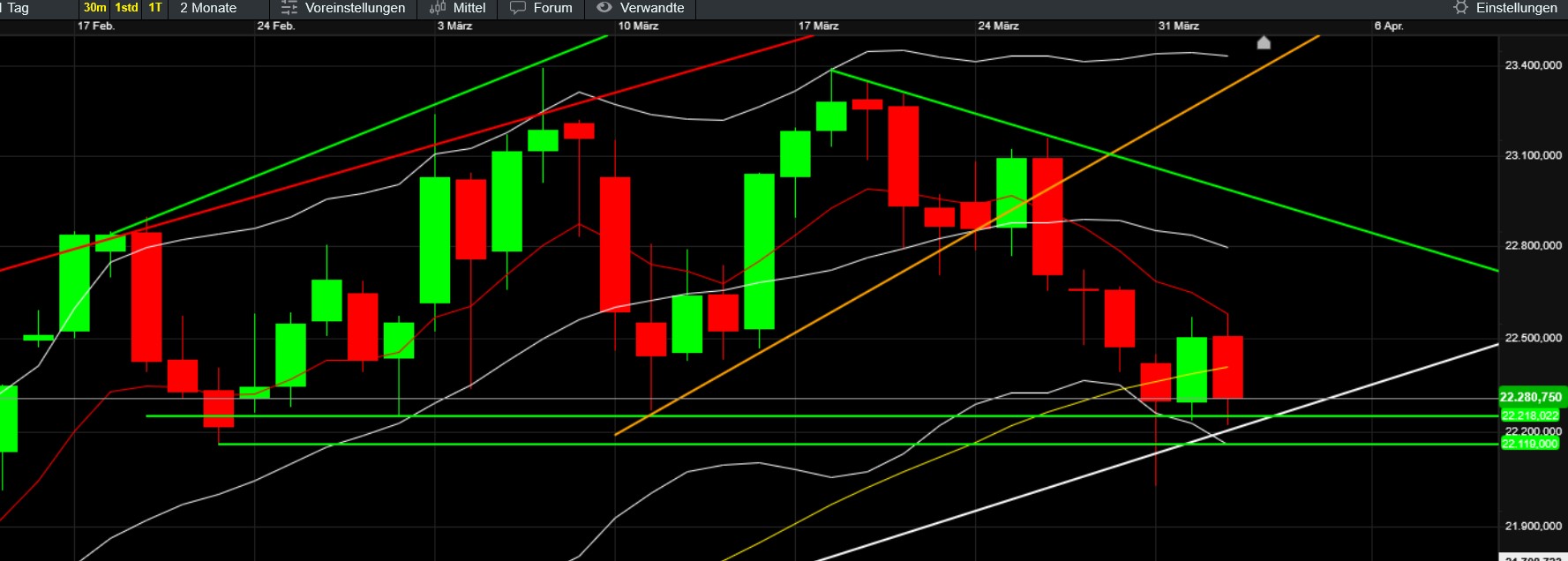Switch chart to the 30m interval
Image resolution: width=1568 pixels, height=561 pixels.
coord(94,7)
